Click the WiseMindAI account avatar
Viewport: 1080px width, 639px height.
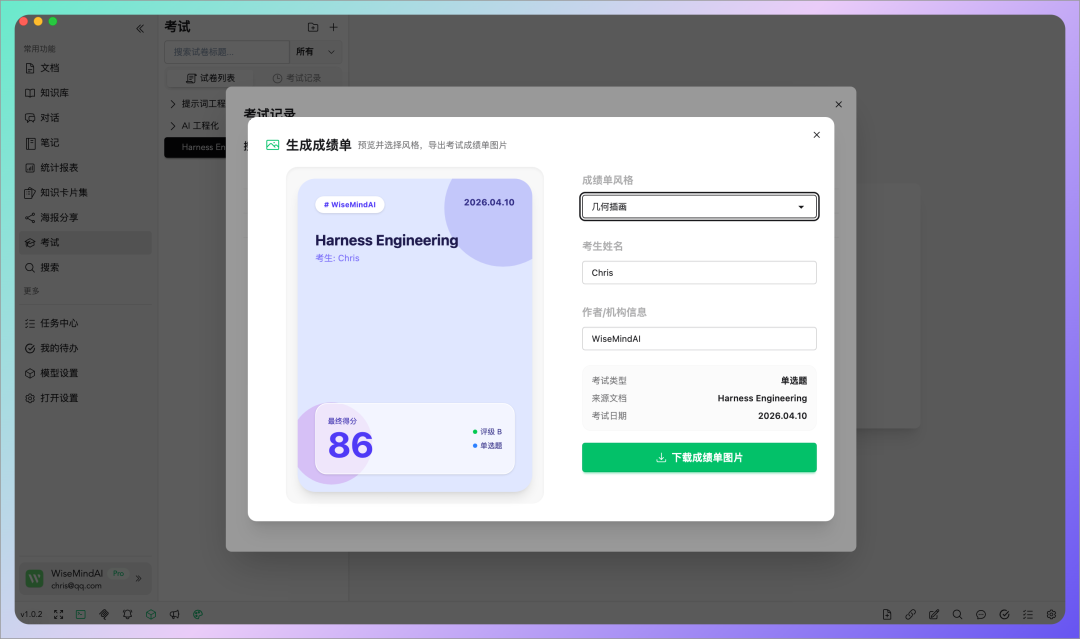point(34,578)
